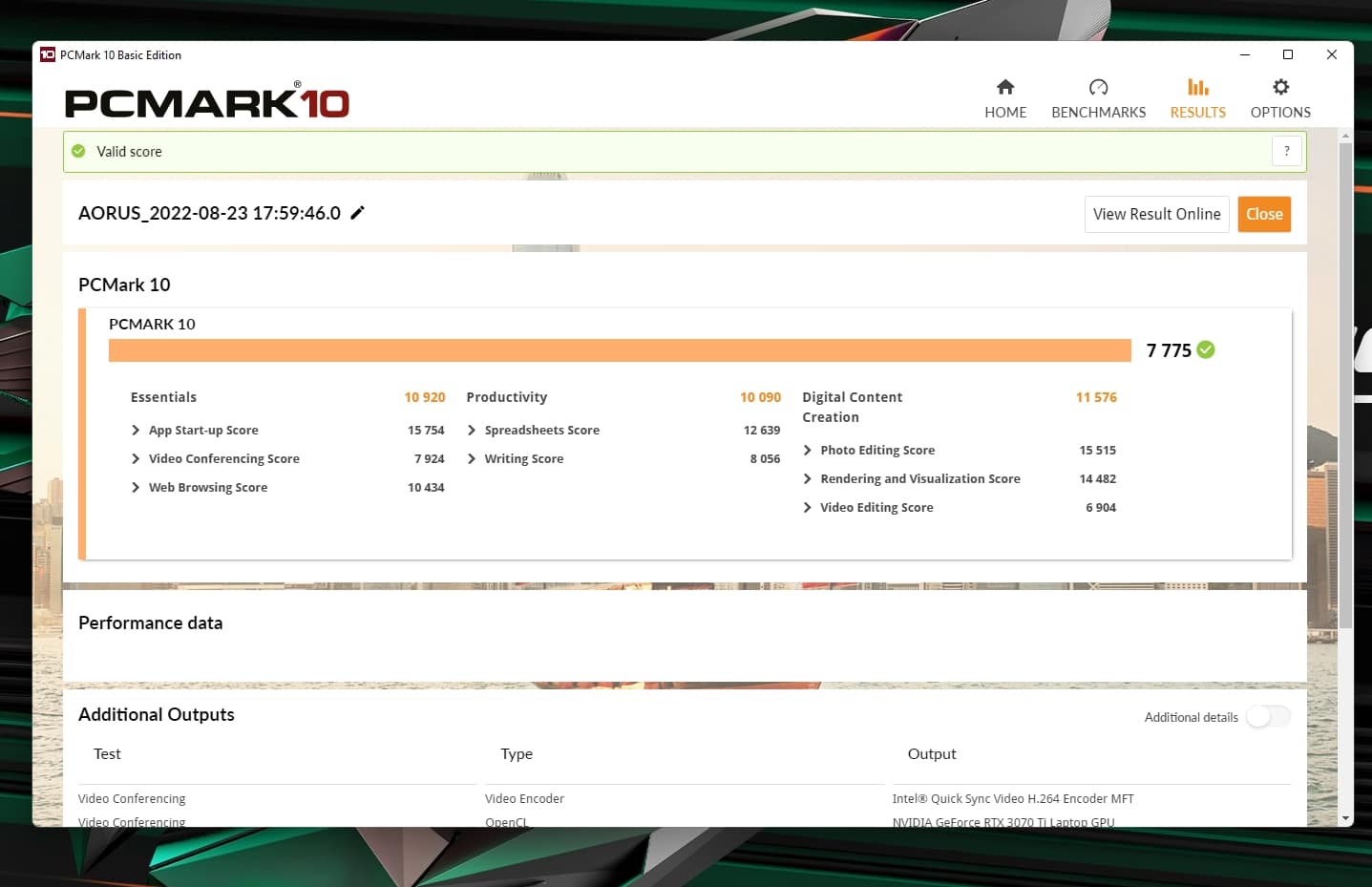The height and width of the screenshot is (887, 1372).
Task: Open Options gear icon
Action: point(1280,87)
